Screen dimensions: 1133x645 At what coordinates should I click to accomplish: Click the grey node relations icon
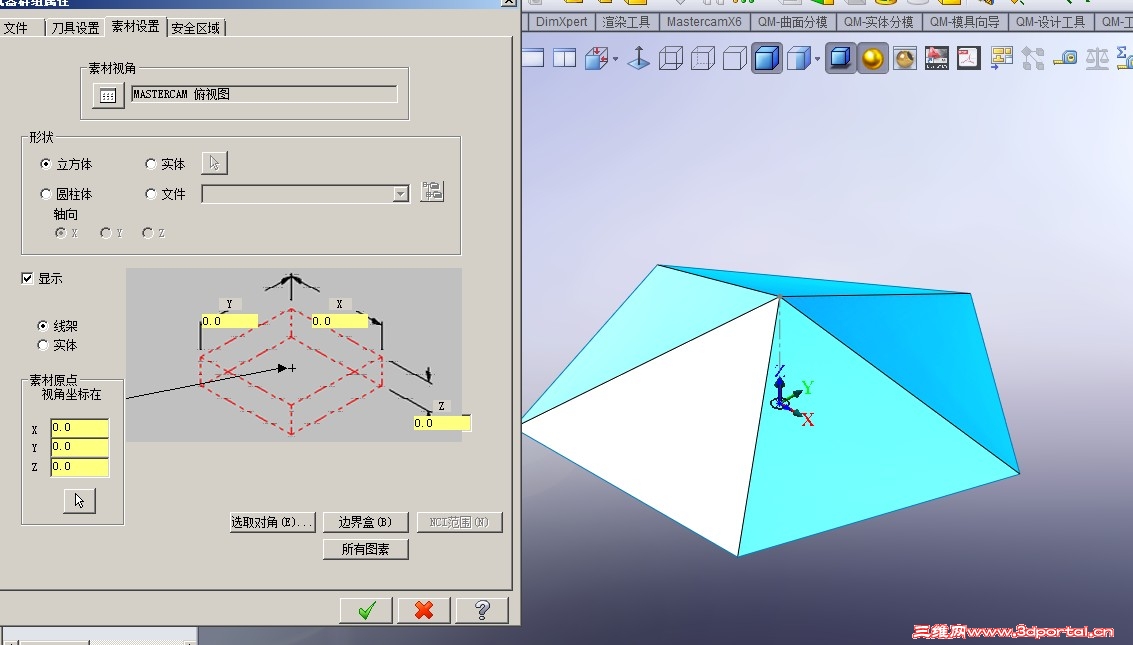tap(1033, 58)
